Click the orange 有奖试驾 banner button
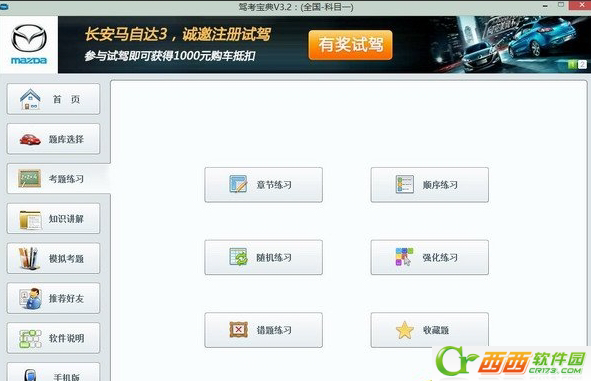591x381 pixels. click(351, 45)
